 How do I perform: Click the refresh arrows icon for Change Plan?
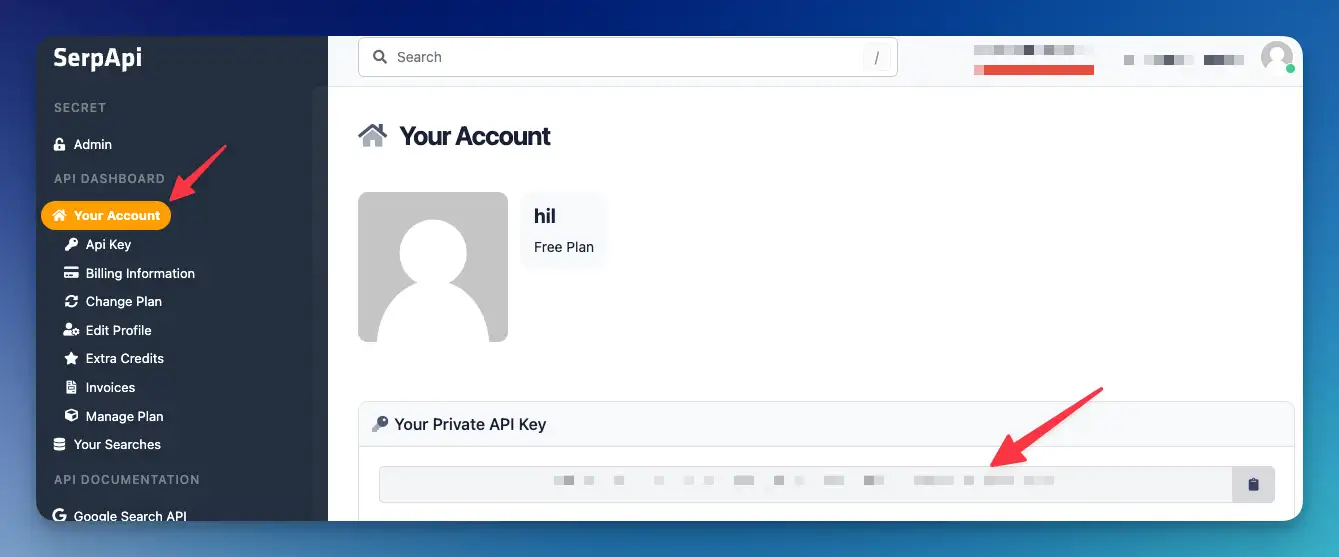pyautogui.click(x=71, y=301)
